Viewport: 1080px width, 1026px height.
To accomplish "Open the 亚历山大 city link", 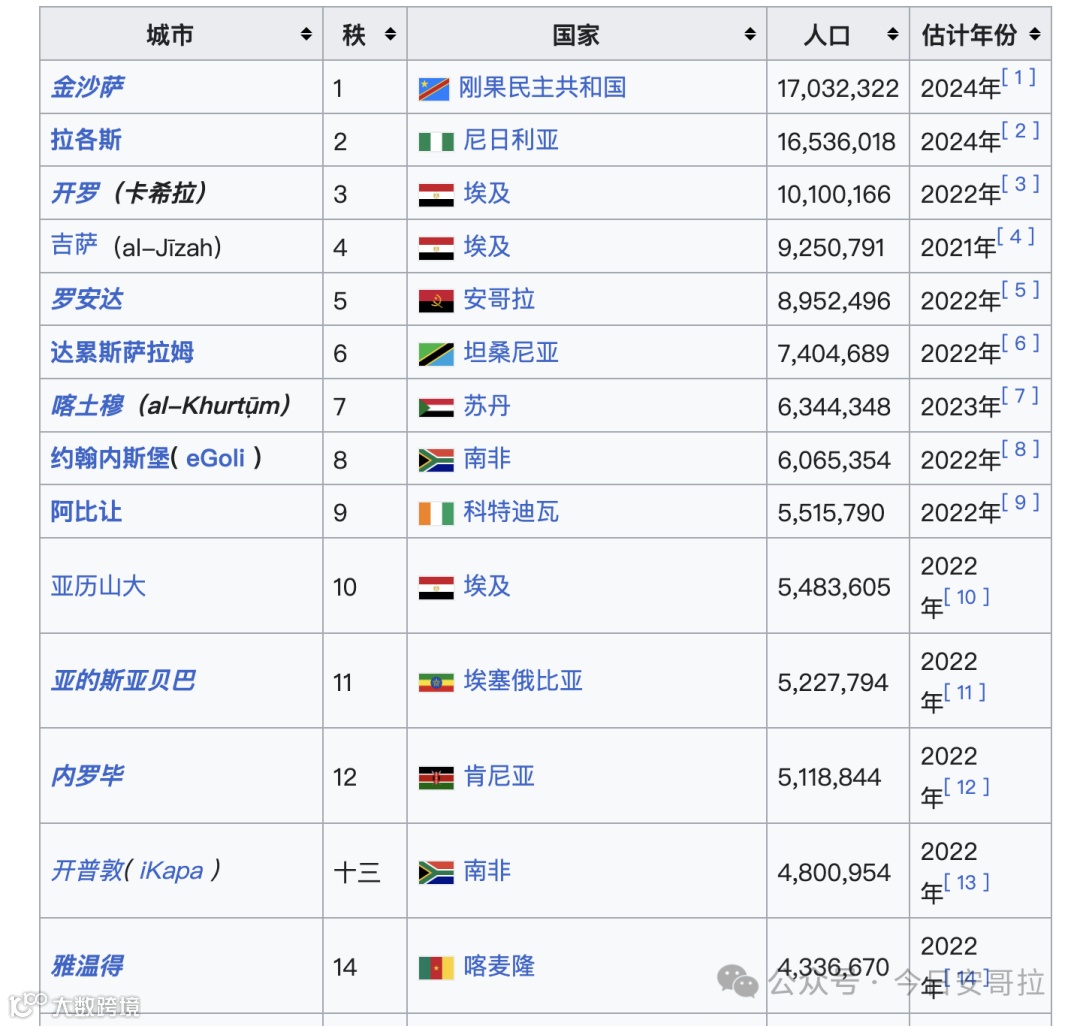I will click(98, 586).
